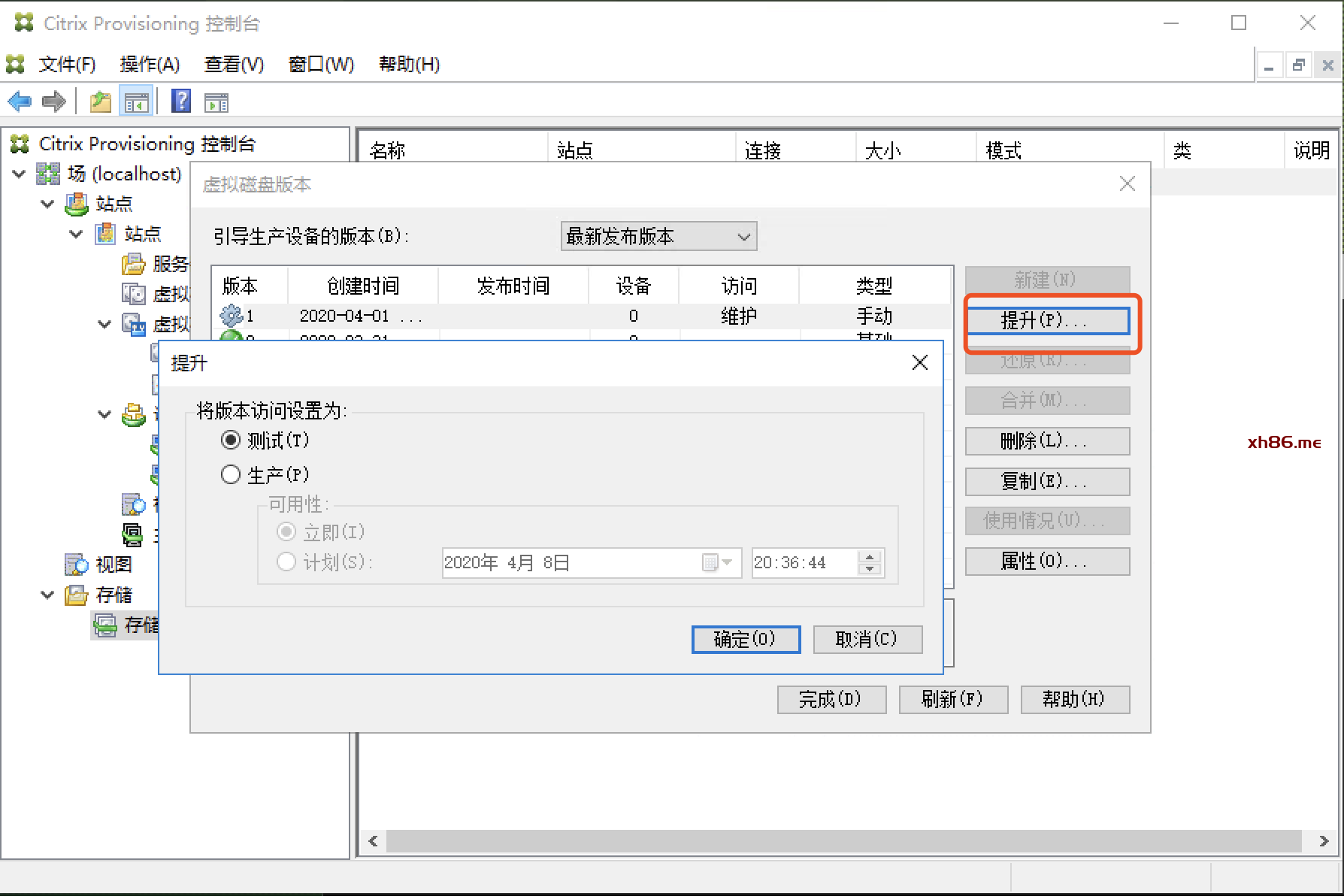Click the show/hide action pane icon
The width and height of the screenshot is (1344, 896).
coord(216,101)
